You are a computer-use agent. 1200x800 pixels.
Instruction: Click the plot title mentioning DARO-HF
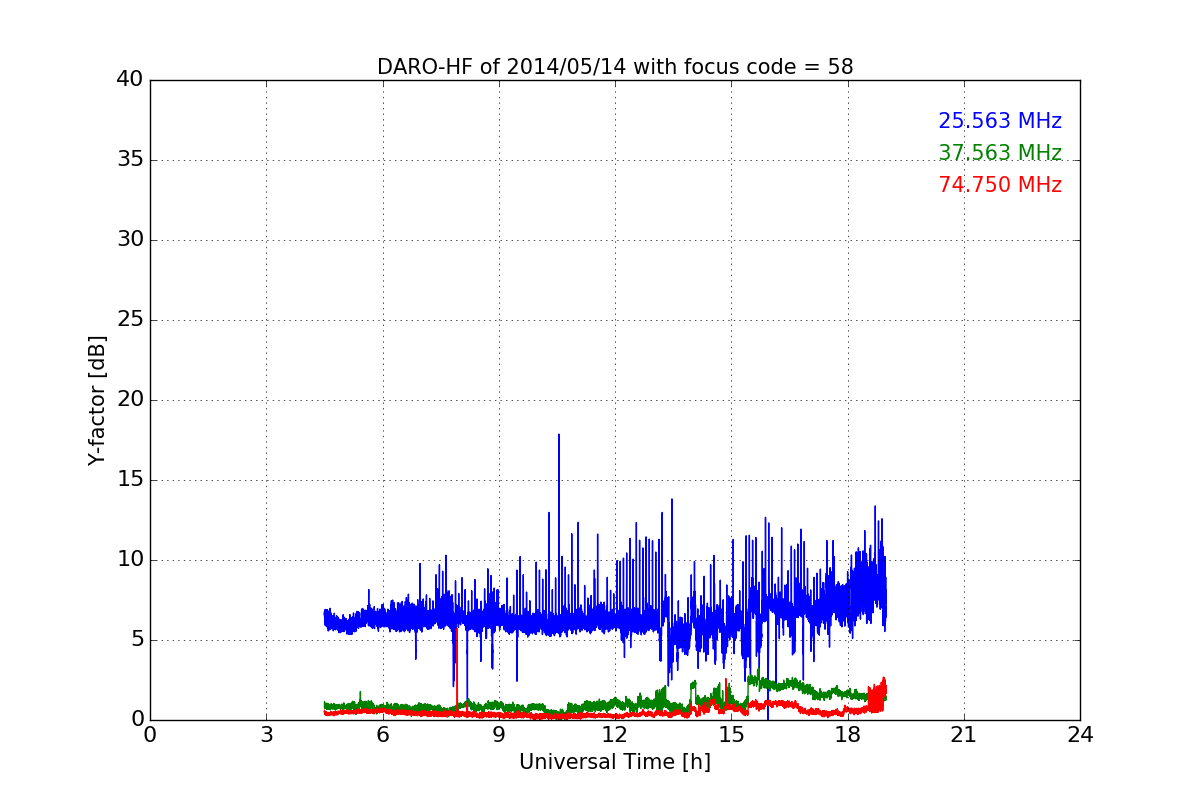(x=615, y=67)
